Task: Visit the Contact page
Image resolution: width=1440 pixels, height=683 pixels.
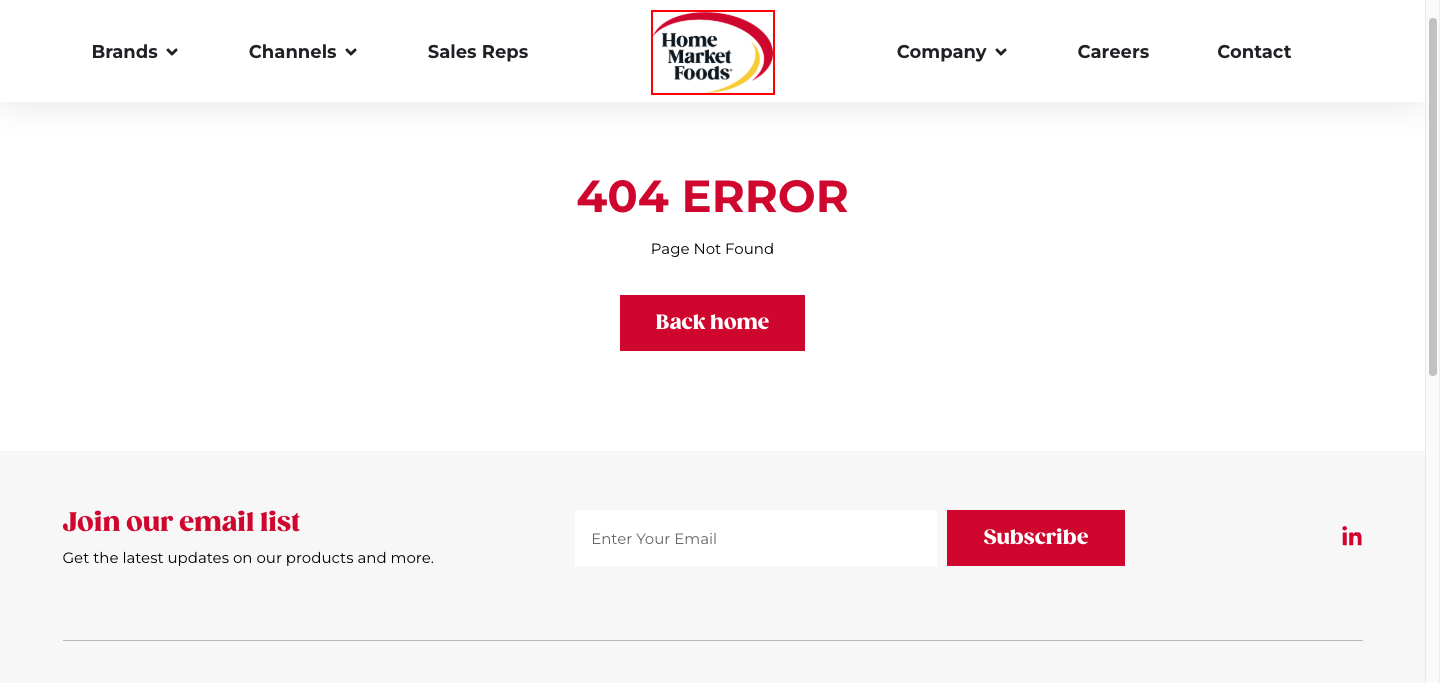Action: [1254, 52]
